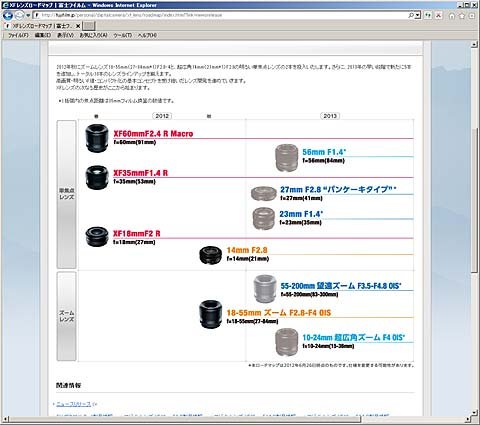This screenshot has height=425, width=480.
Task: Open the お気に入り(A) menu
Action: point(93,35)
